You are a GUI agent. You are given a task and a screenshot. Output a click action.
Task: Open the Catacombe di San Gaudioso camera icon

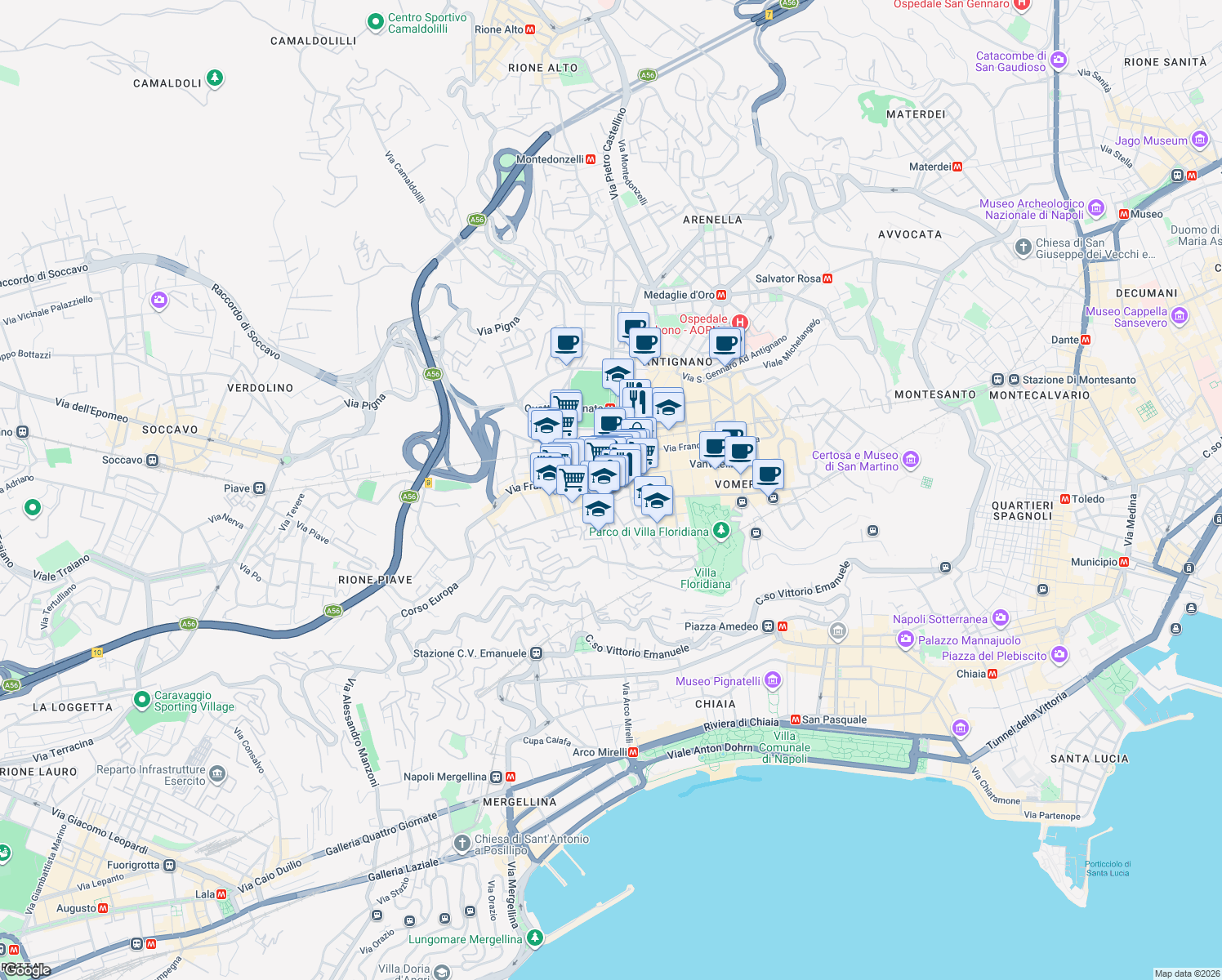(1059, 60)
